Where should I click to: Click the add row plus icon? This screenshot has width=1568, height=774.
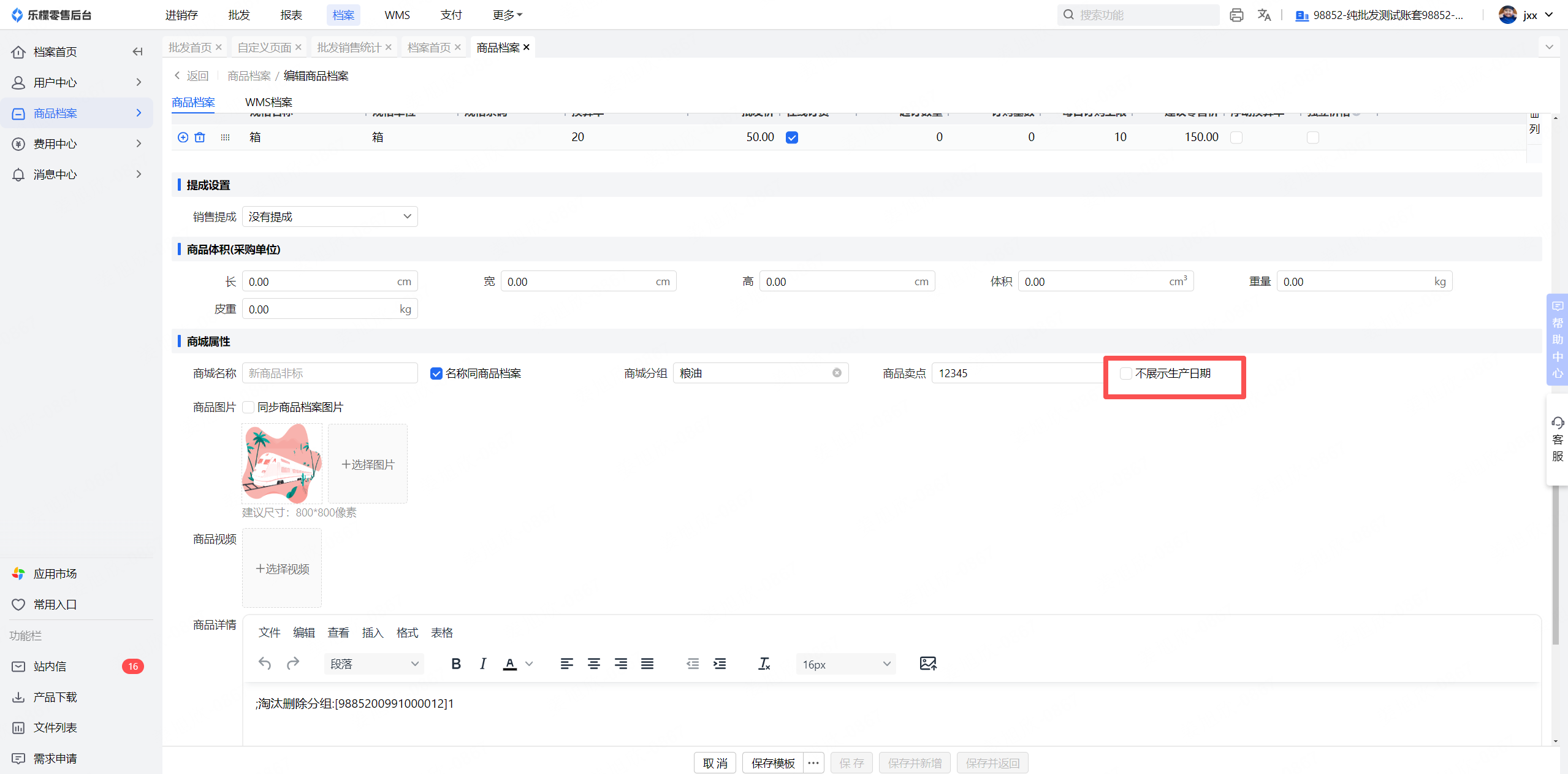(183, 137)
